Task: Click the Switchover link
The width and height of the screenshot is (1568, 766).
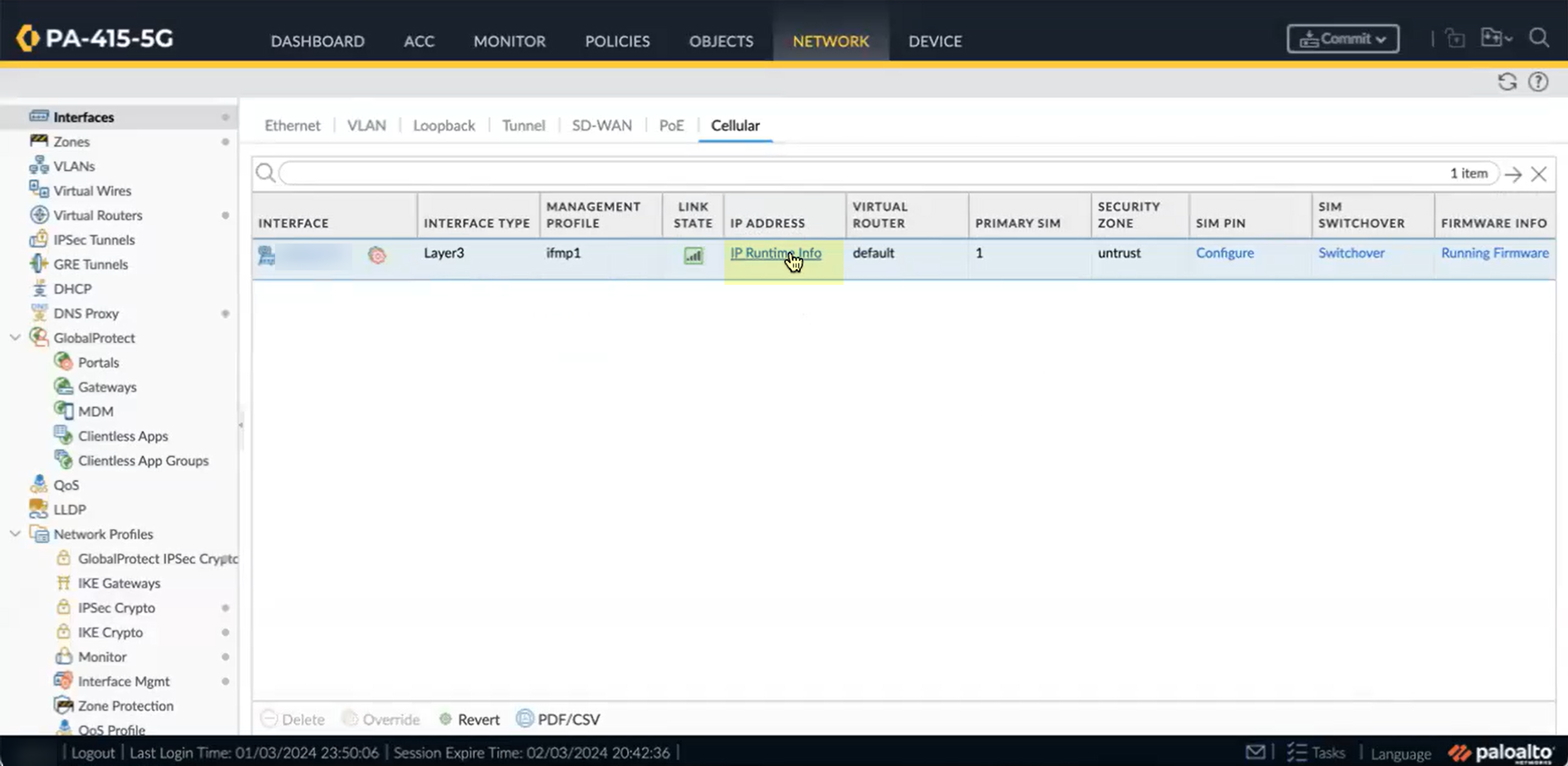Action: point(1351,253)
